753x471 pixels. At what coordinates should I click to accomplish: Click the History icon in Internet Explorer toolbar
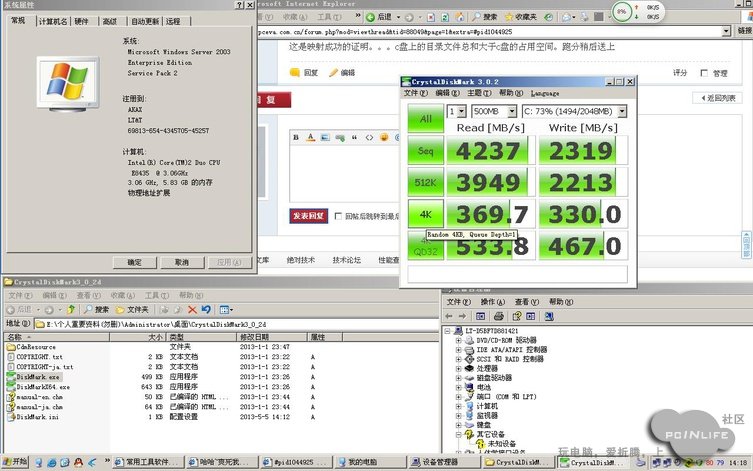pos(548,17)
